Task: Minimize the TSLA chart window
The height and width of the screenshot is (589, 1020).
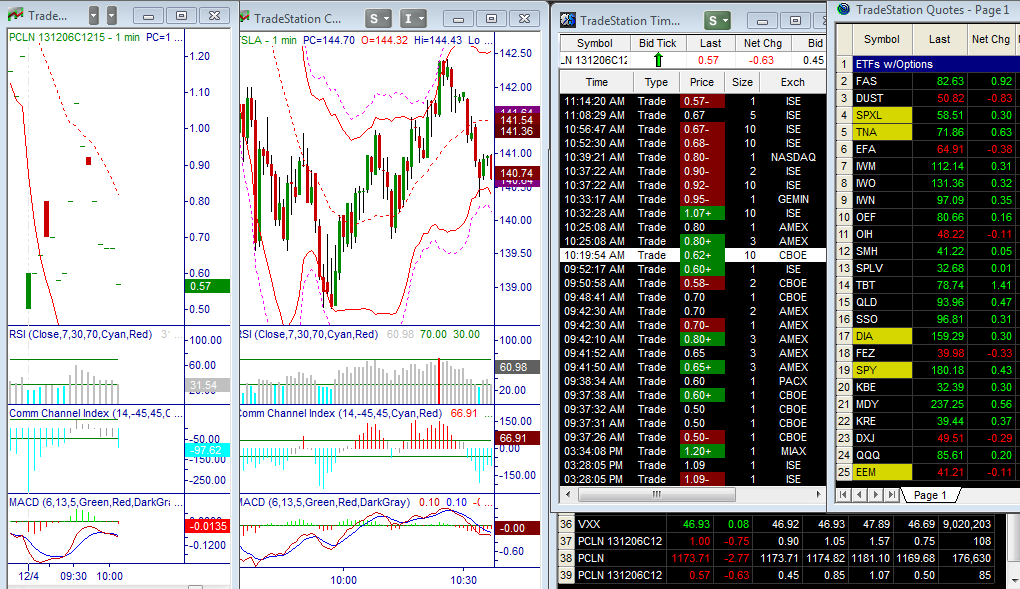Action: 458,19
